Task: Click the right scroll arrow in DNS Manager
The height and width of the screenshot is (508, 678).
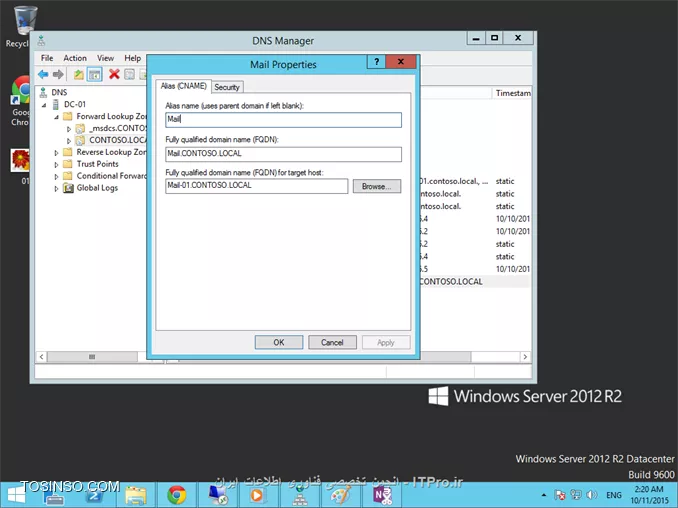Action: [525, 357]
